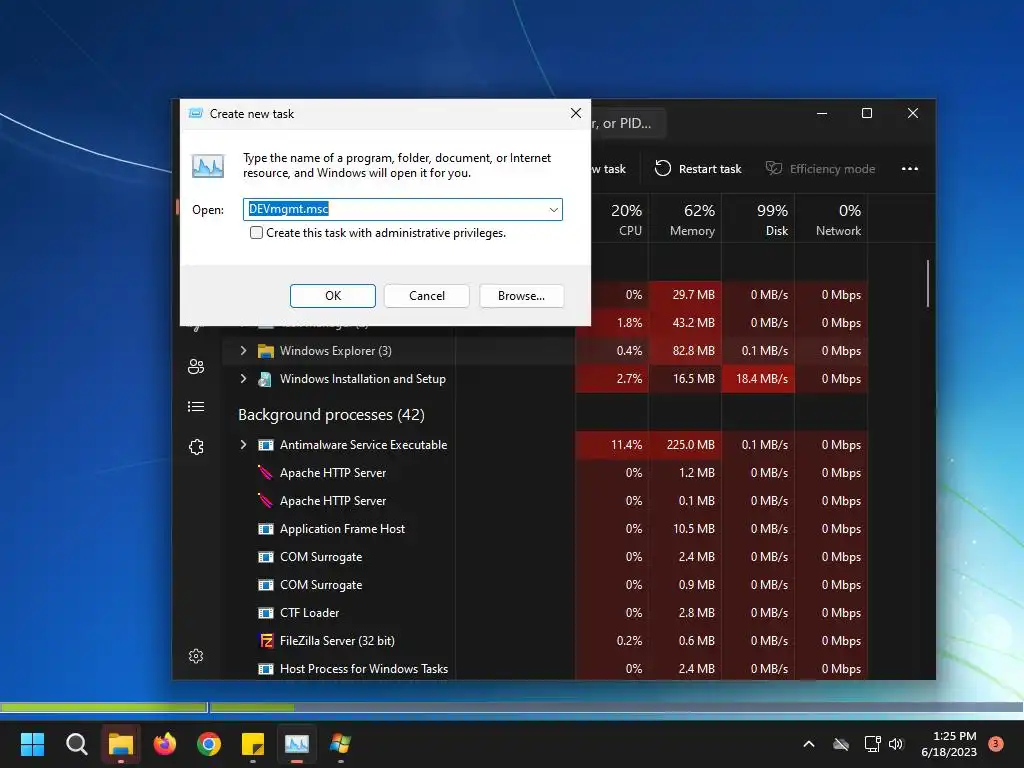Viewport: 1024px width, 768px height.
Task: Open taskbar Search
Action: tap(76, 744)
